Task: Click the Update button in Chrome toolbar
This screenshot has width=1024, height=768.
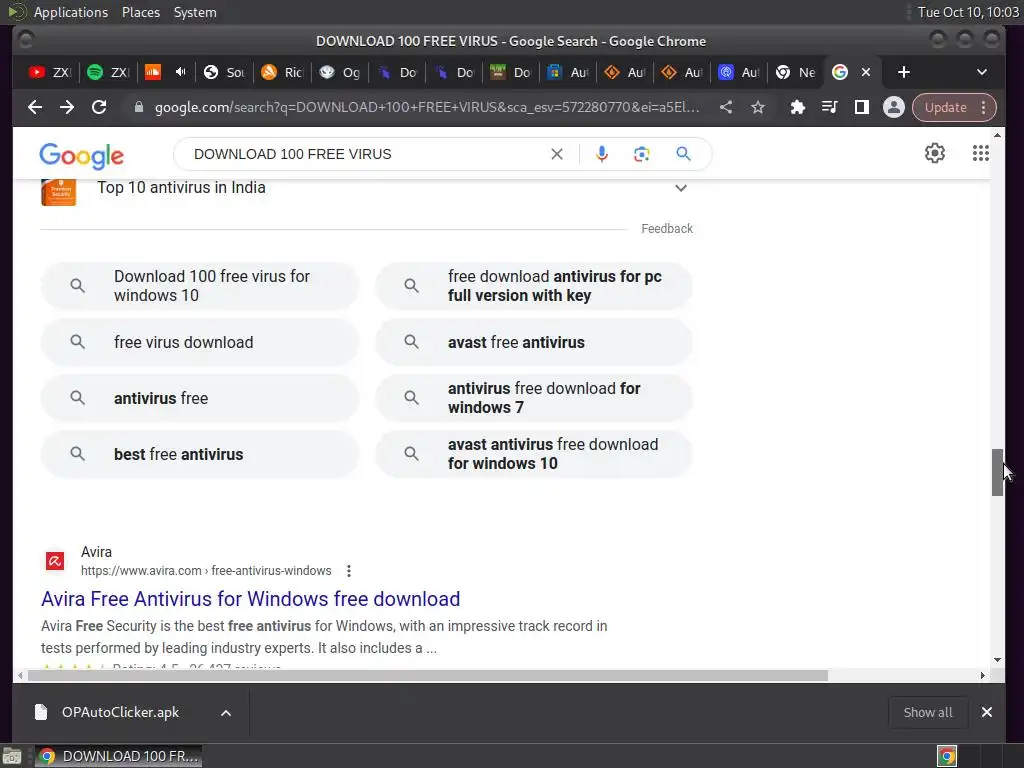Action: click(x=945, y=107)
